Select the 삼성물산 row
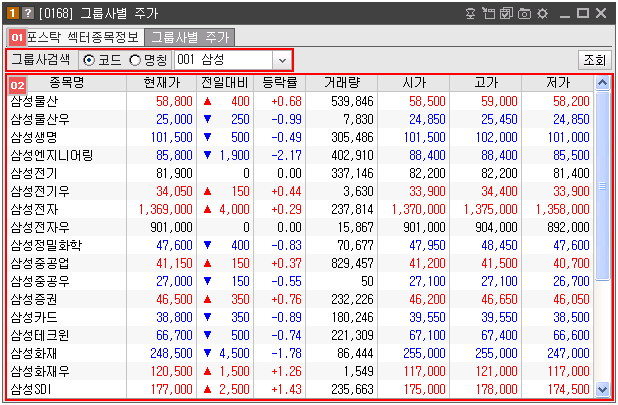 pos(301,101)
